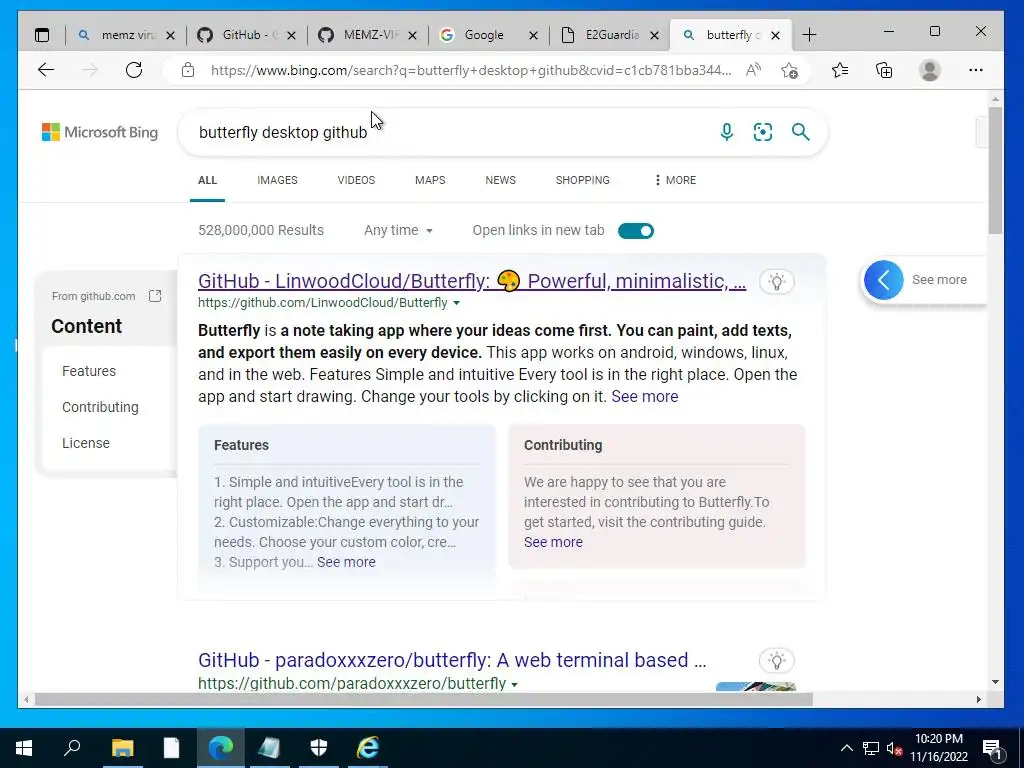Expand LinwoodCloud/Butterfly URL dropdown arrow
This screenshot has width=1024, height=768.
pyautogui.click(x=456, y=303)
